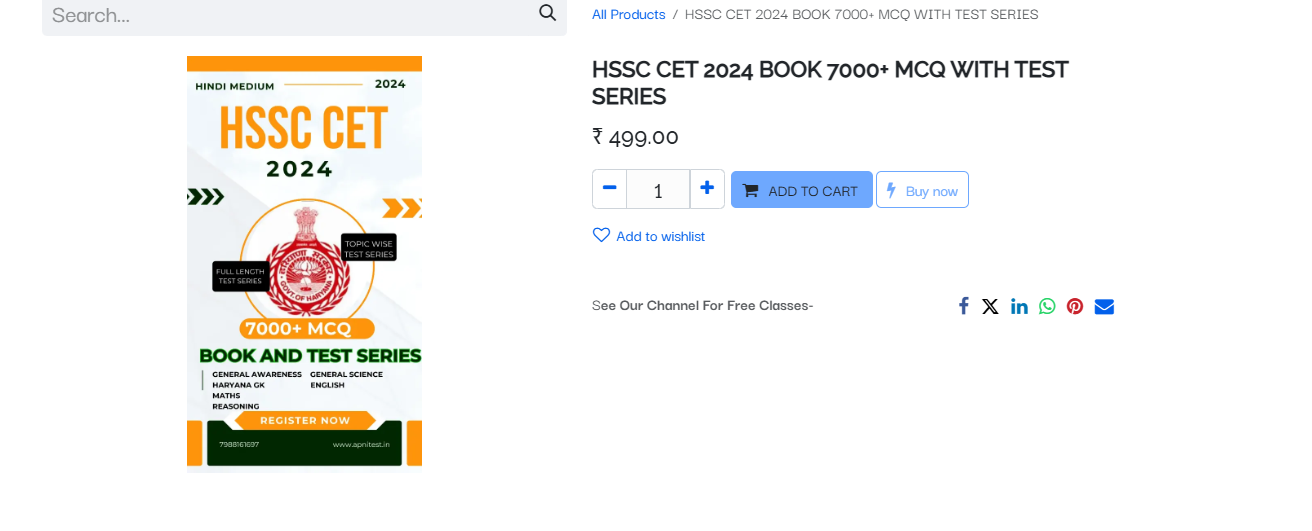Add the book to cart
Screen dimensions: 1312x531
click(802, 190)
